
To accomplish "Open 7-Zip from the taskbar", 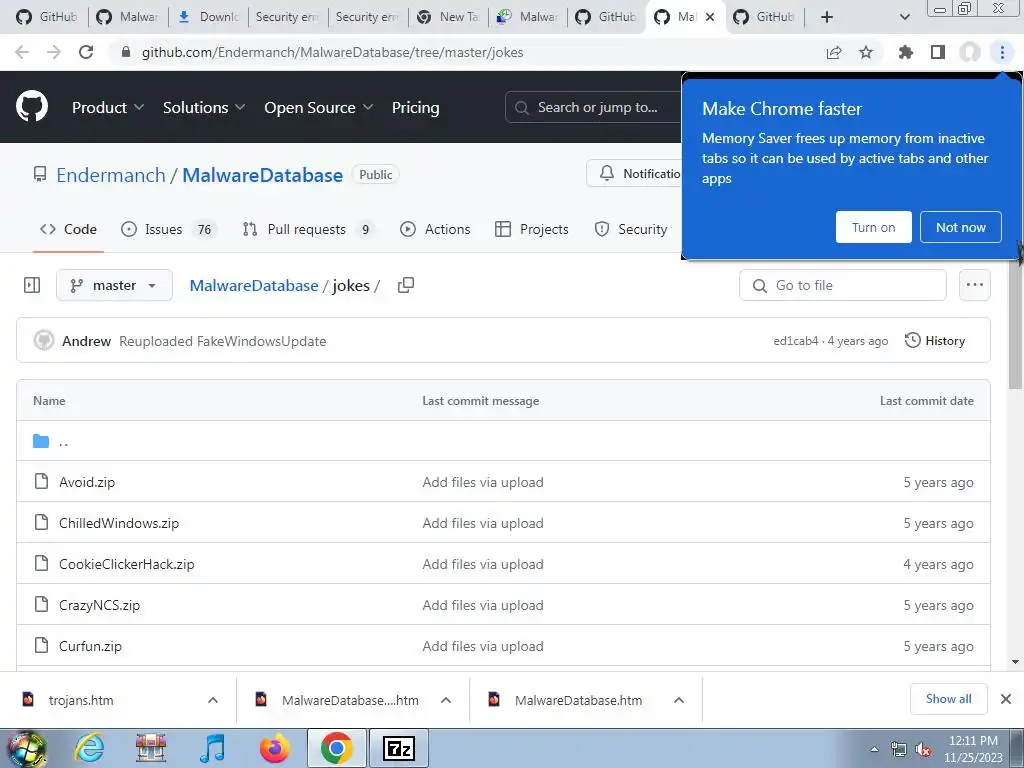I will pos(399,748).
